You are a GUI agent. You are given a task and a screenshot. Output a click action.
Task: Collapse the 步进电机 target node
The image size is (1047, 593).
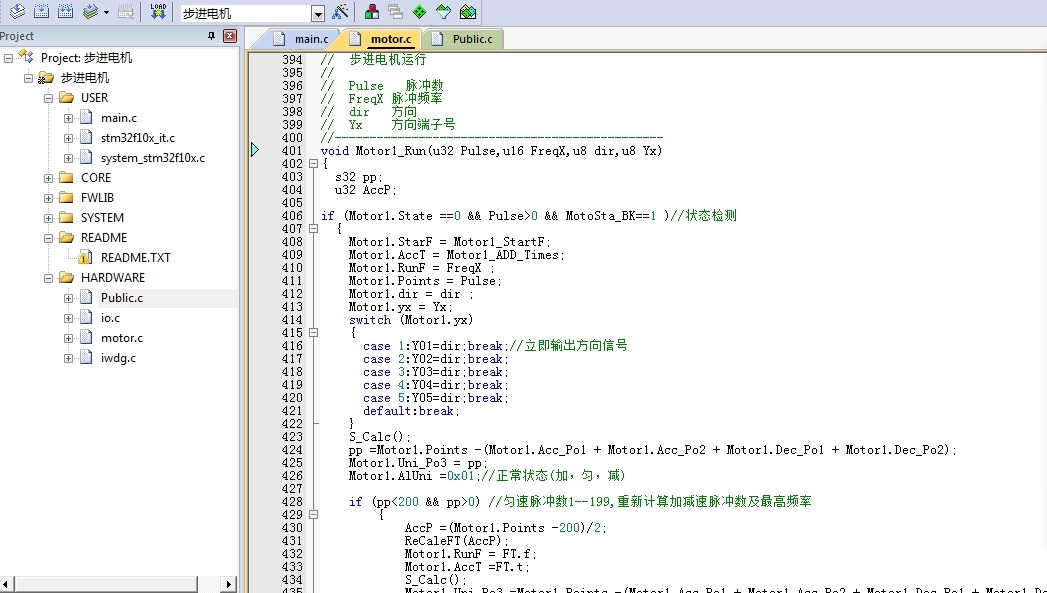[x=28, y=78]
